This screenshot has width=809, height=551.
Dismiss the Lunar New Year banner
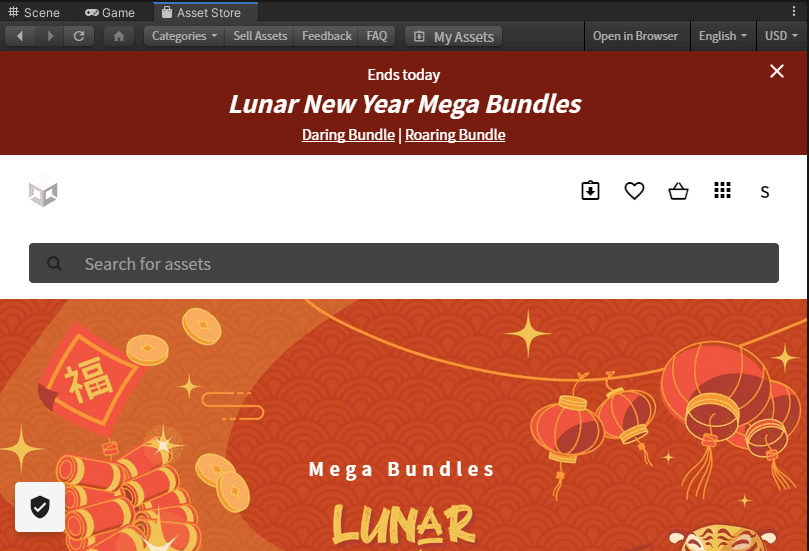(x=776, y=71)
